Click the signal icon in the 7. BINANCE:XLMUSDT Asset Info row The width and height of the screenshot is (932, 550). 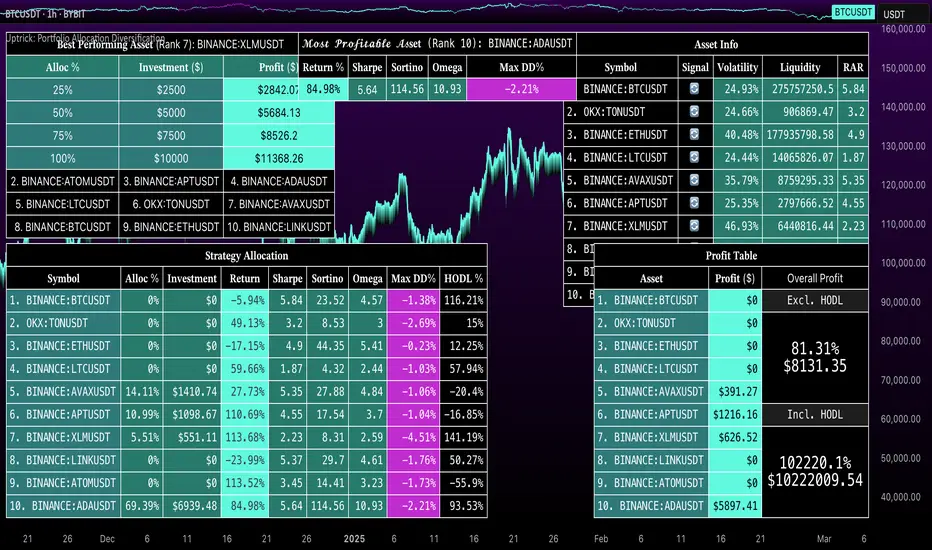tap(694, 226)
